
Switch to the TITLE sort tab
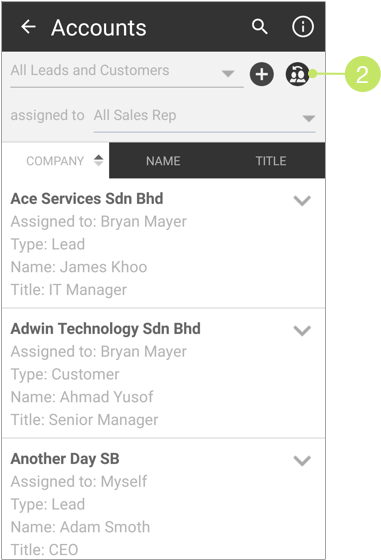[271, 161]
